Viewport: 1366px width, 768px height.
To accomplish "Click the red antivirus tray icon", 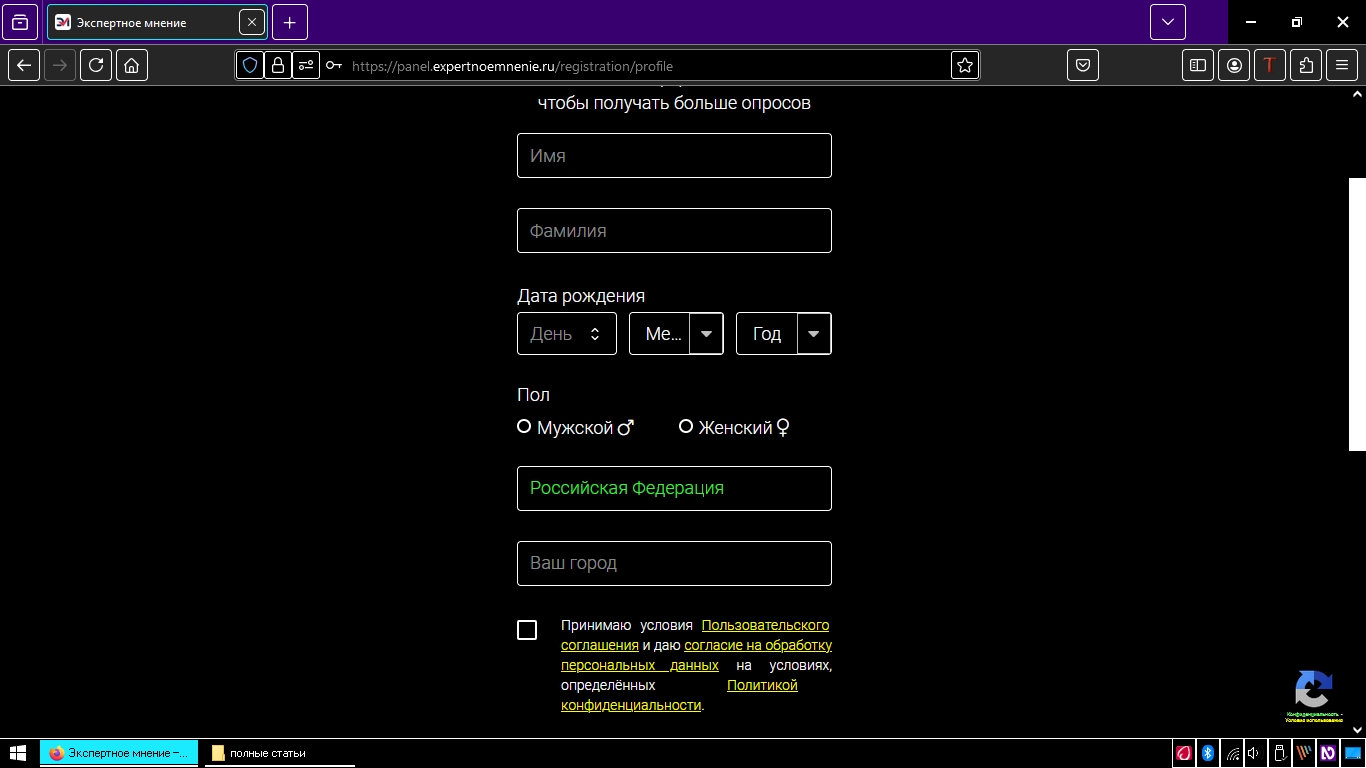I will [x=1184, y=753].
